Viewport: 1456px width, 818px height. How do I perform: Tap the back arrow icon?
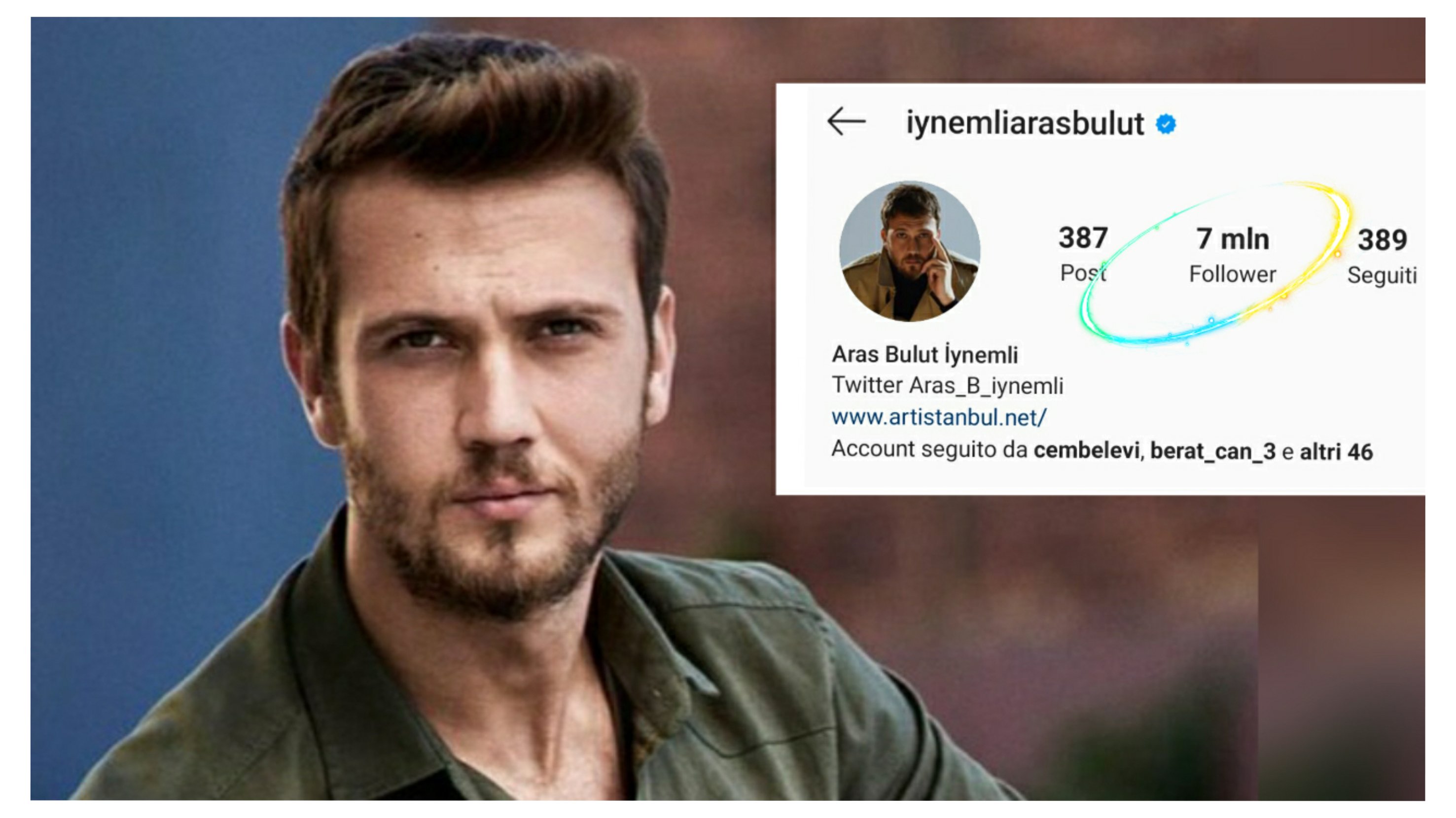point(846,121)
